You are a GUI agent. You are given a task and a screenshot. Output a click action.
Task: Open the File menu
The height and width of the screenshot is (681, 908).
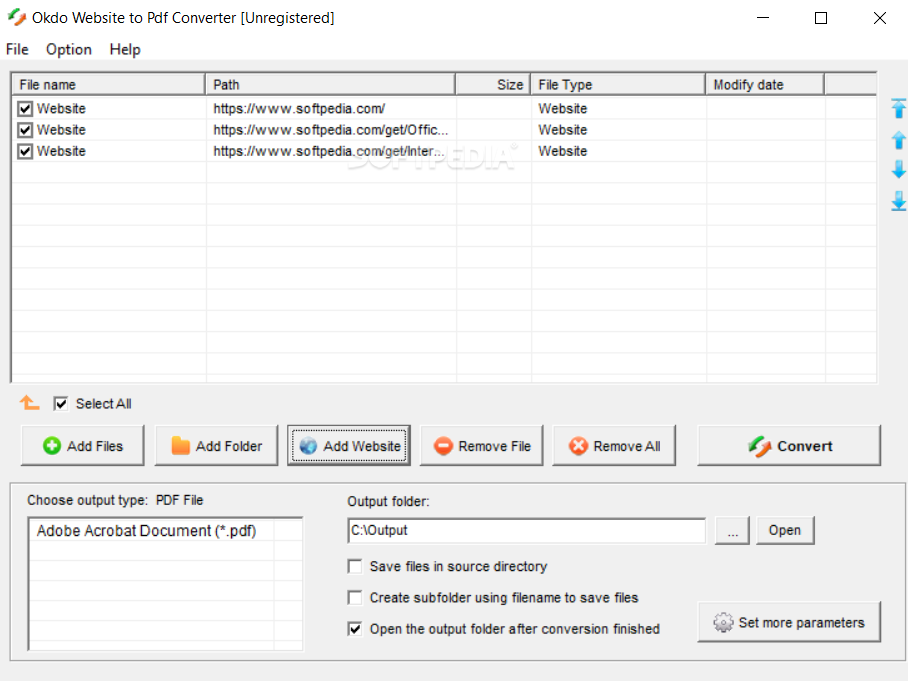pyautogui.click(x=17, y=50)
